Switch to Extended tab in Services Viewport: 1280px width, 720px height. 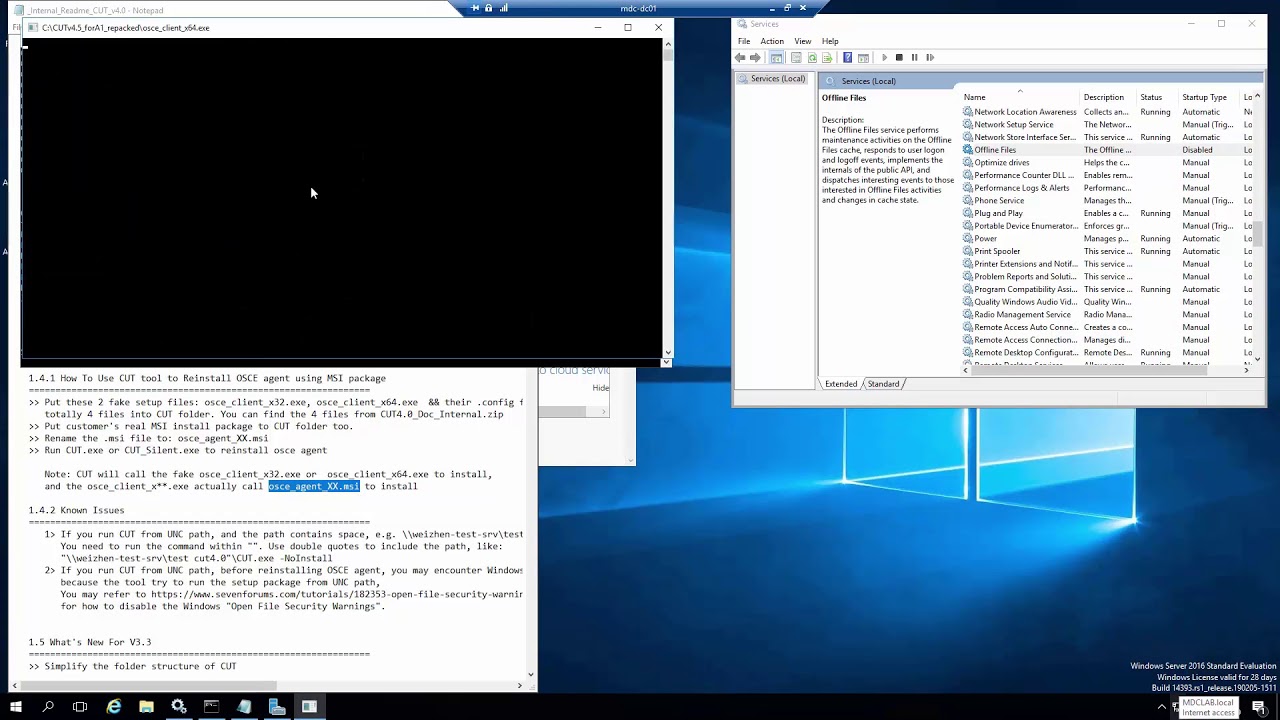[841, 384]
